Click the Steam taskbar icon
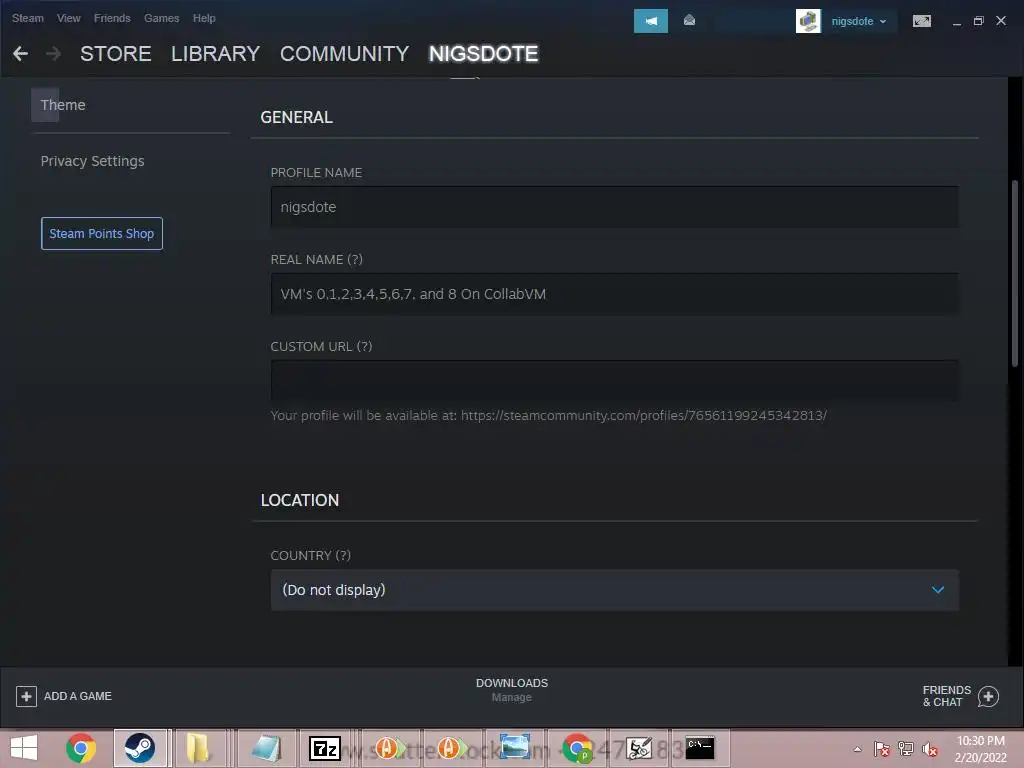 [140, 748]
